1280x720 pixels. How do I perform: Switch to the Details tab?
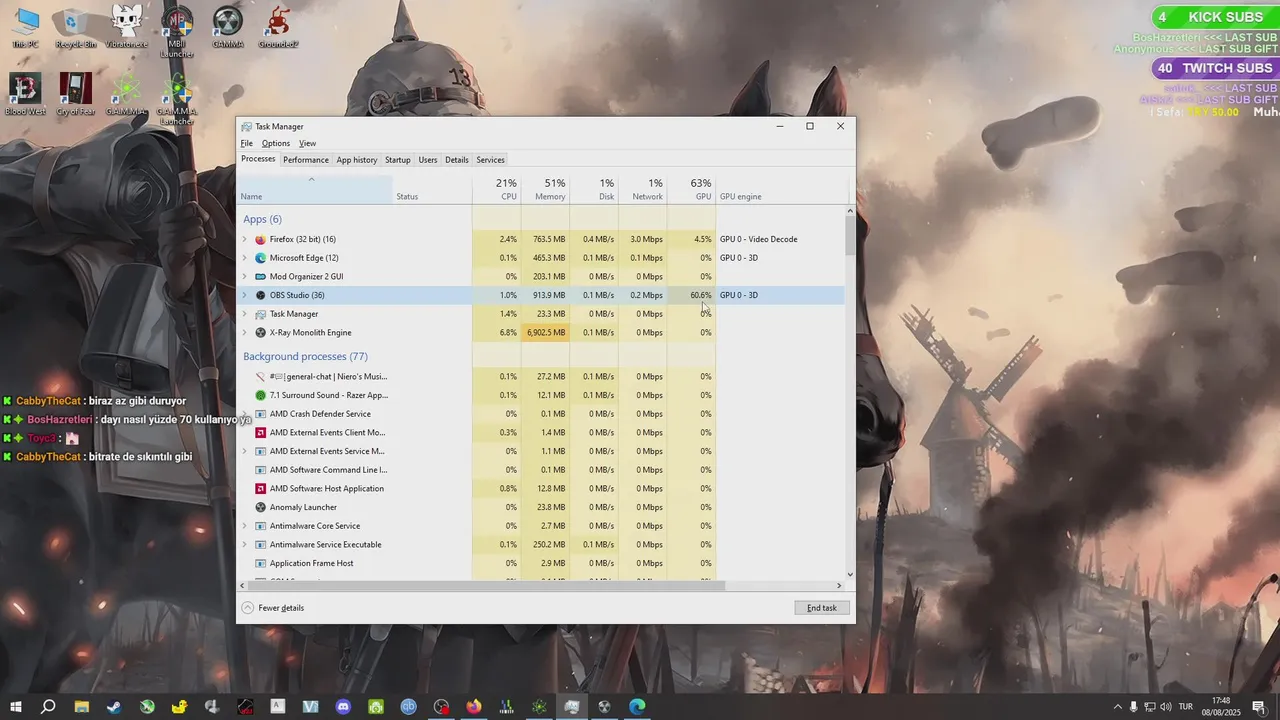457,160
